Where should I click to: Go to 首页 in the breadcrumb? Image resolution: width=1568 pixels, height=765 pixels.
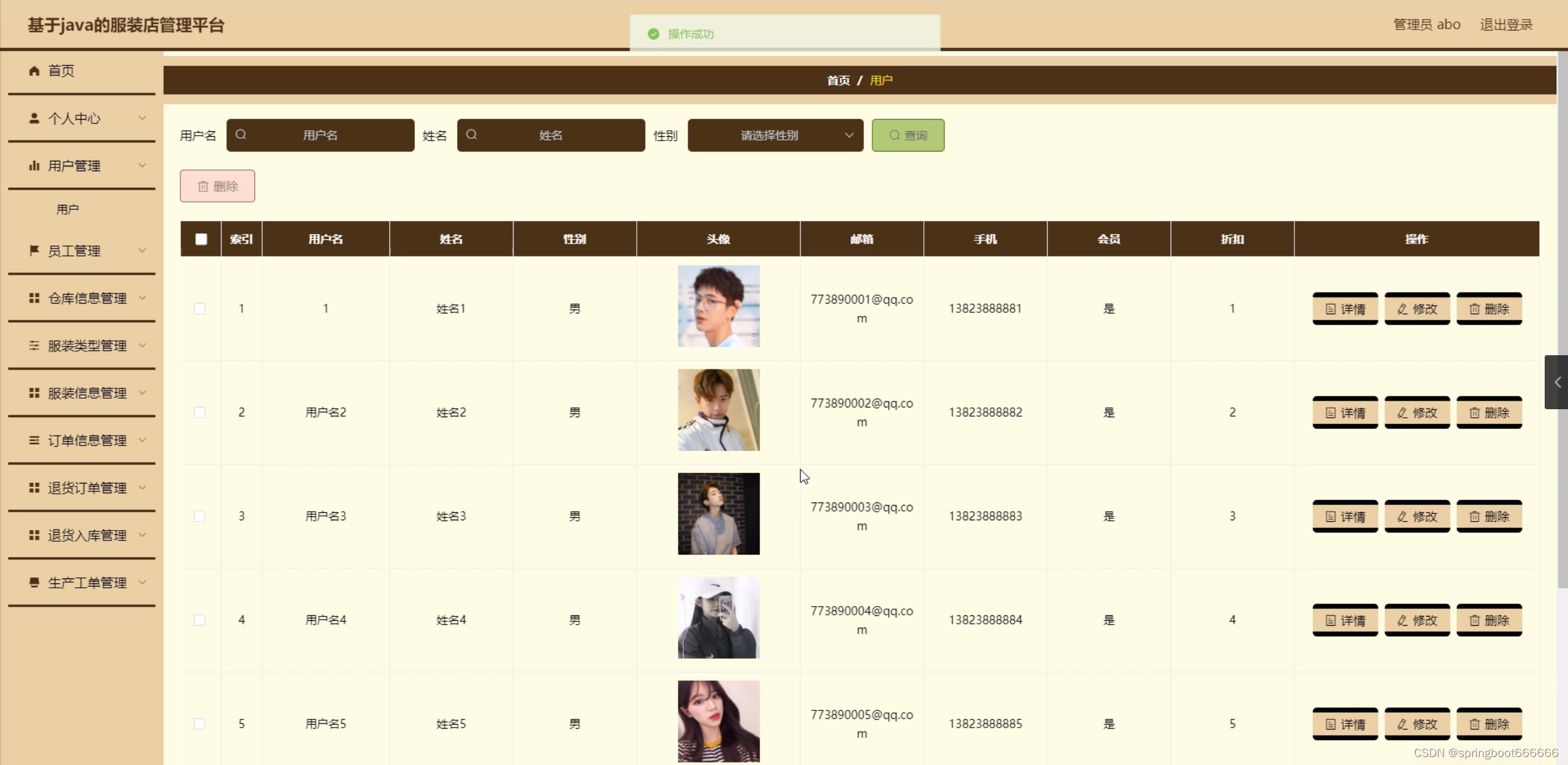838,80
